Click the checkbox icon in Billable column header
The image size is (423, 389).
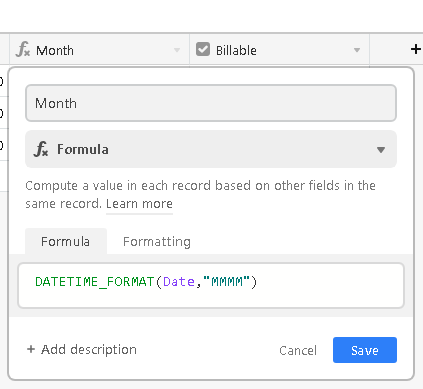click(203, 49)
